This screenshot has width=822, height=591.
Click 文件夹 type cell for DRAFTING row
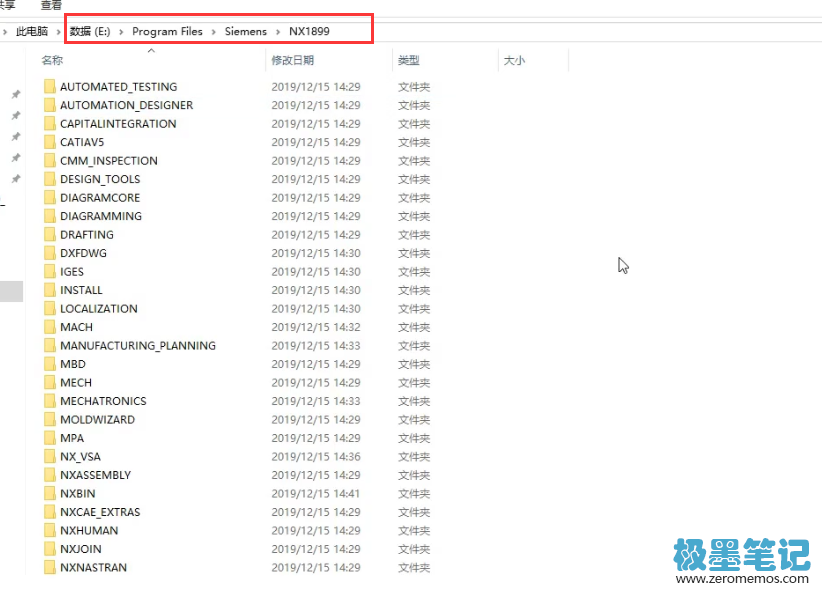[x=414, y=234]
